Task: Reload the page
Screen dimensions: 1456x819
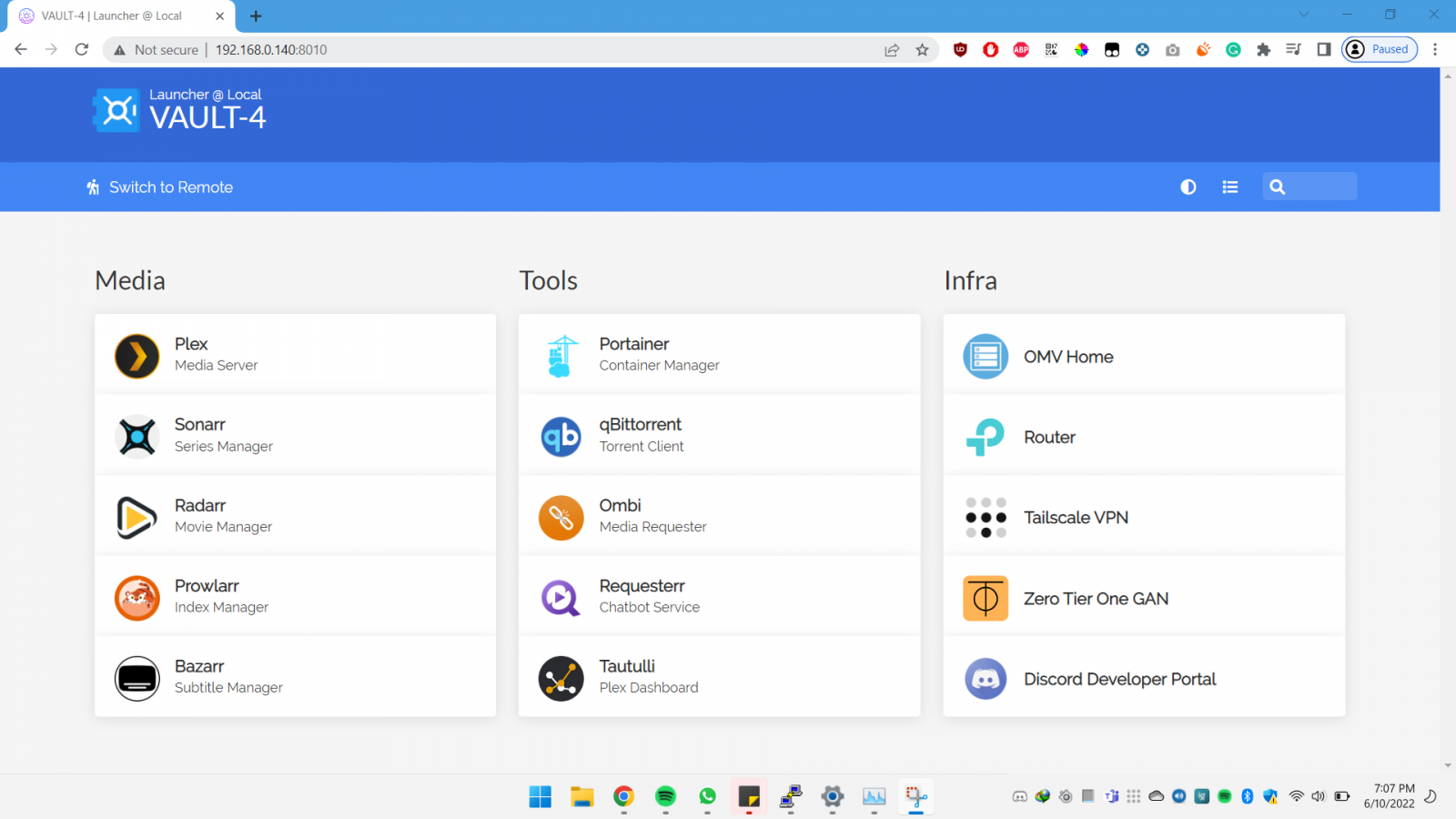Action: pyautogui.click(x=82, y=49)
